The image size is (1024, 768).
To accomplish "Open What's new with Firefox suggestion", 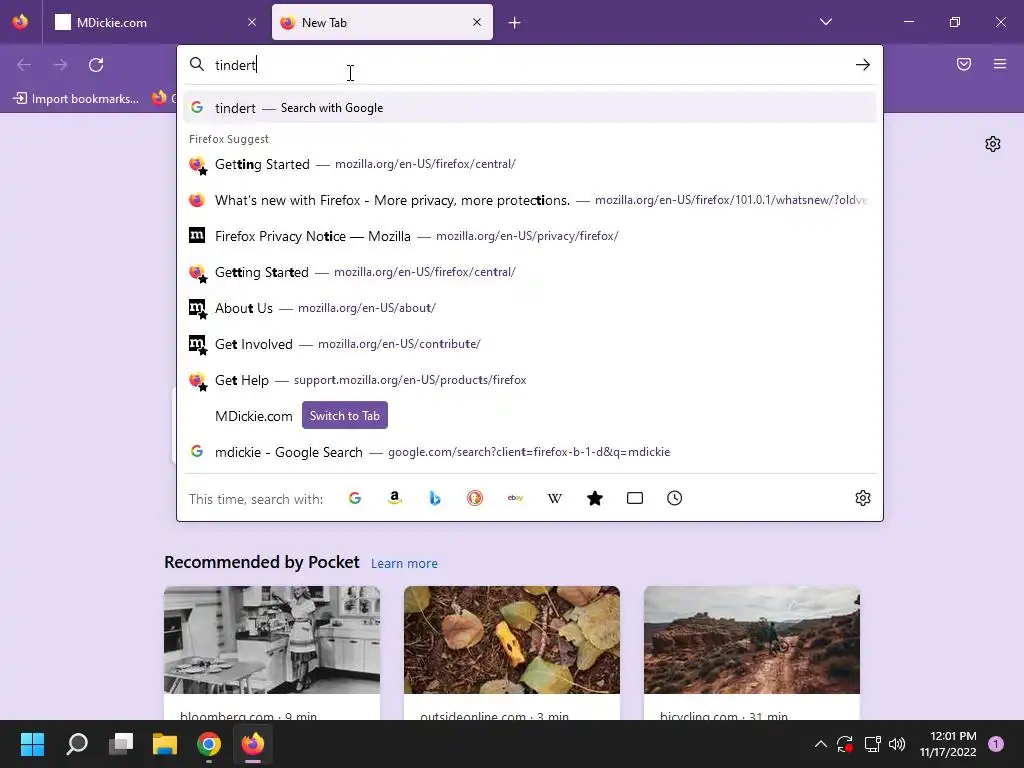I will (530, 200).
